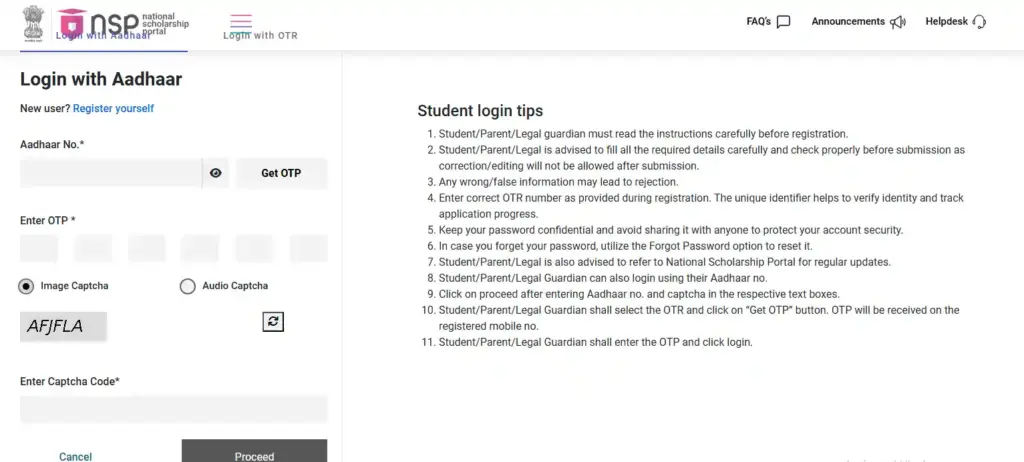Click the Government of India emblem
Viewport: 1024px width, 462px height.
[33, 22]
